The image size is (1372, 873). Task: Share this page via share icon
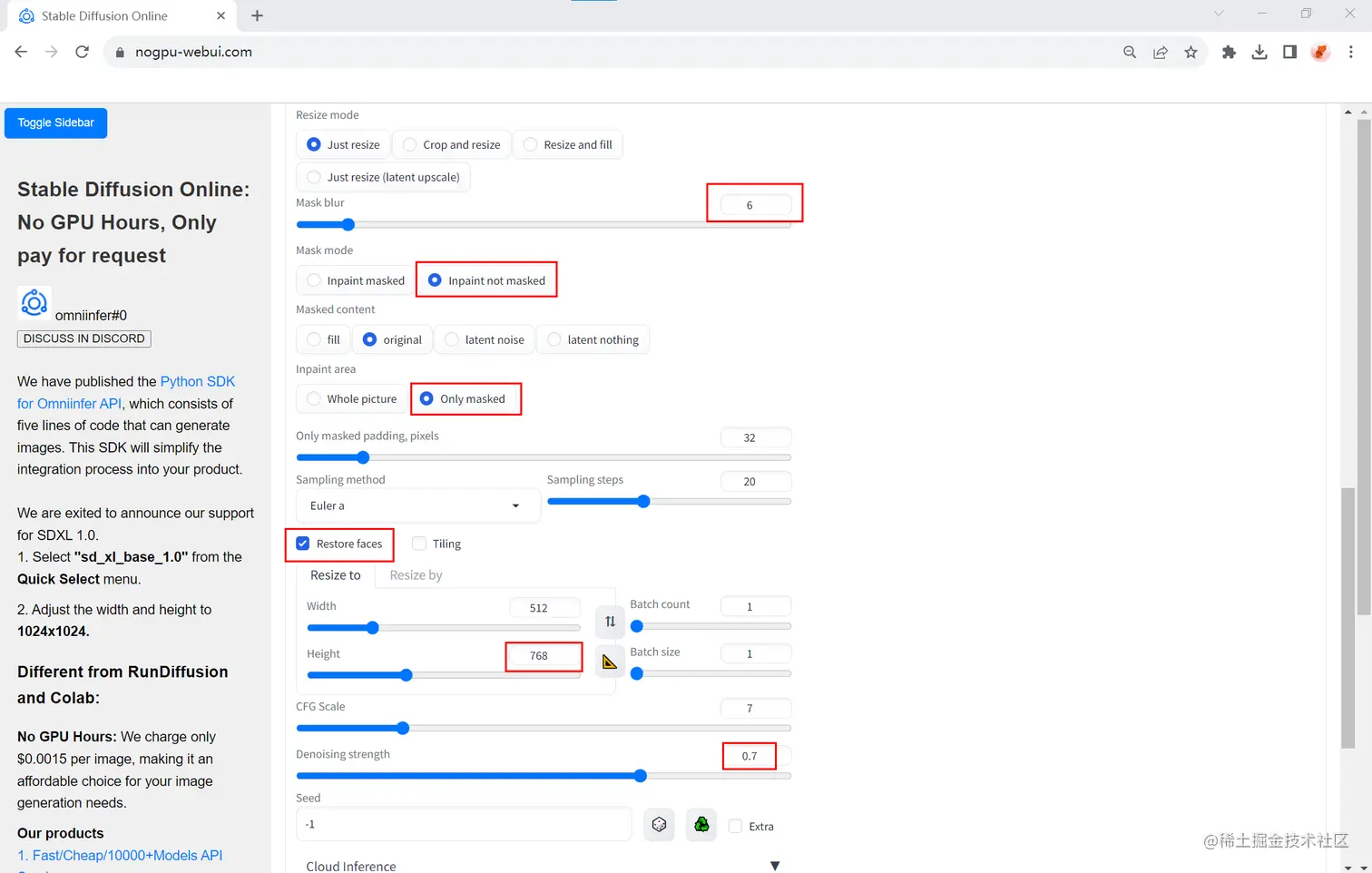point(1161,52)
